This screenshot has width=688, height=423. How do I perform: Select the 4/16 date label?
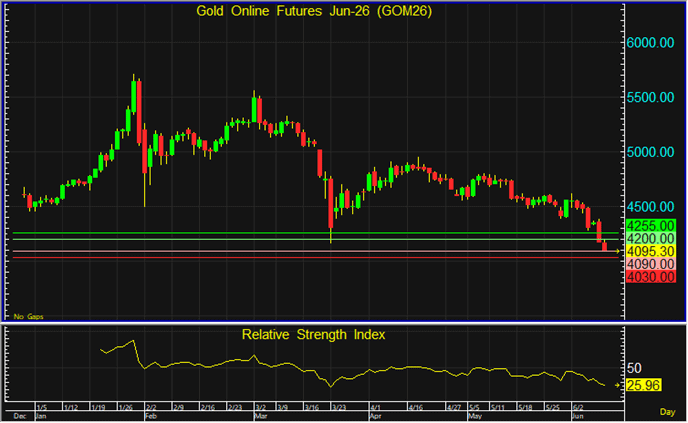click(416, 408)
